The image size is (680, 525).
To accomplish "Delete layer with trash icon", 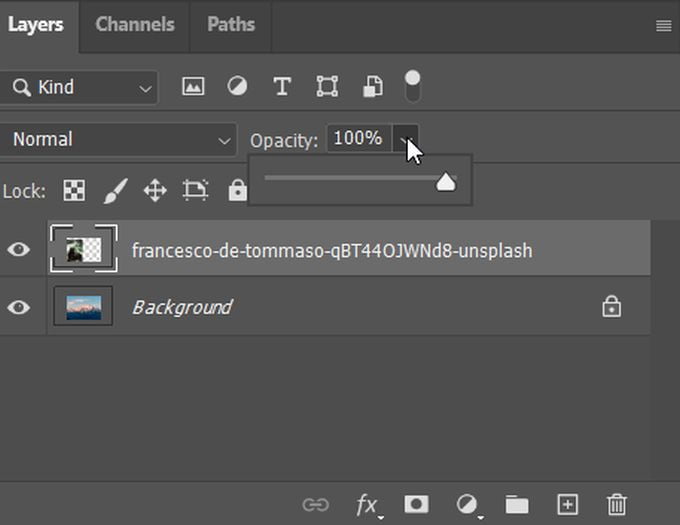I will coord(617,505).
